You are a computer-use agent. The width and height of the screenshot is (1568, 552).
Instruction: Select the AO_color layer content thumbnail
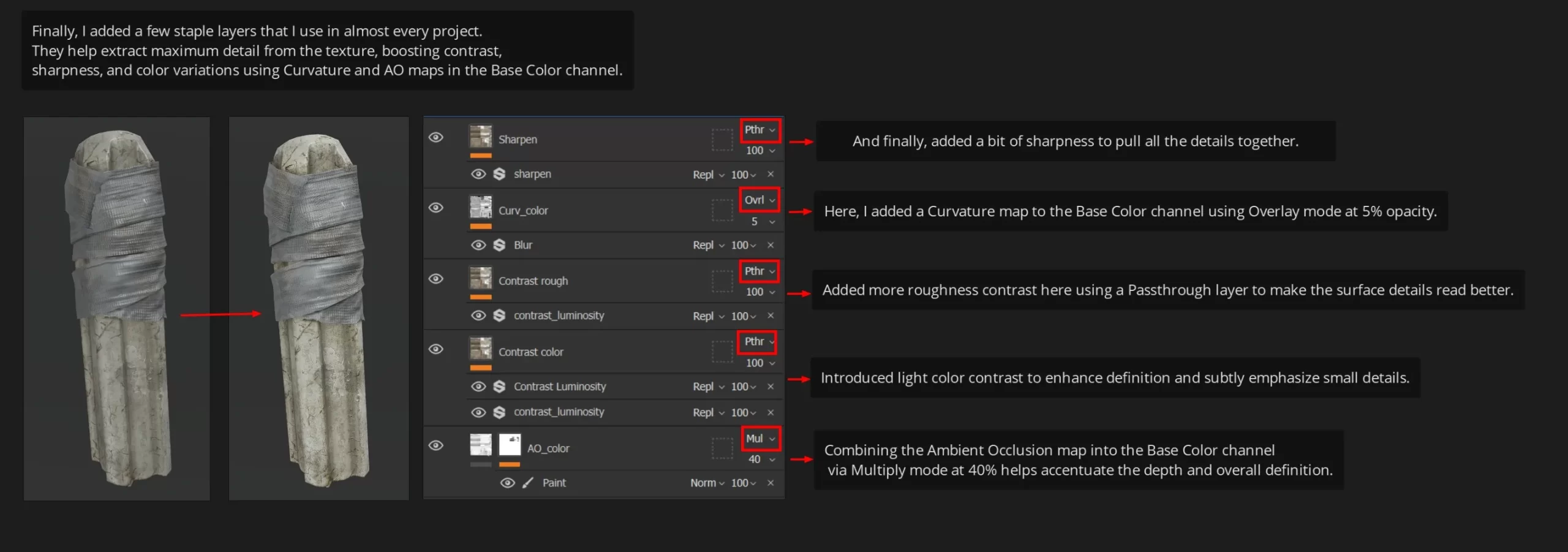tap(481, 445)
